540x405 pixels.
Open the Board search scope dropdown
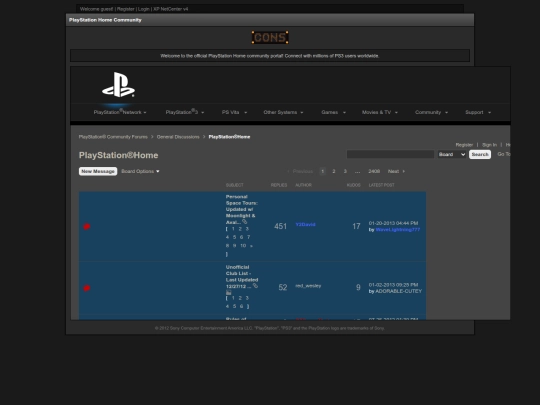click(x=452, y=154)
